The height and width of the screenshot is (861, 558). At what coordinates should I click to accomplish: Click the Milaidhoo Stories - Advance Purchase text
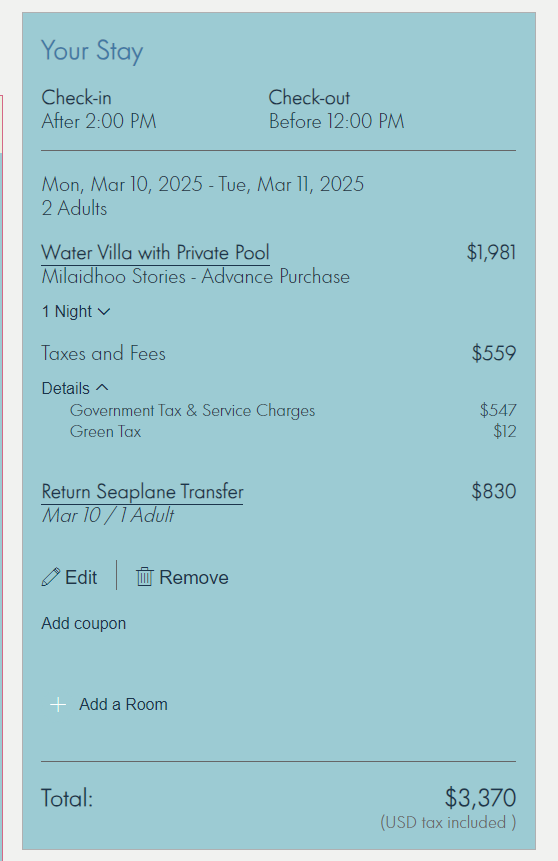pyautogui.click(x=196, y=276)
